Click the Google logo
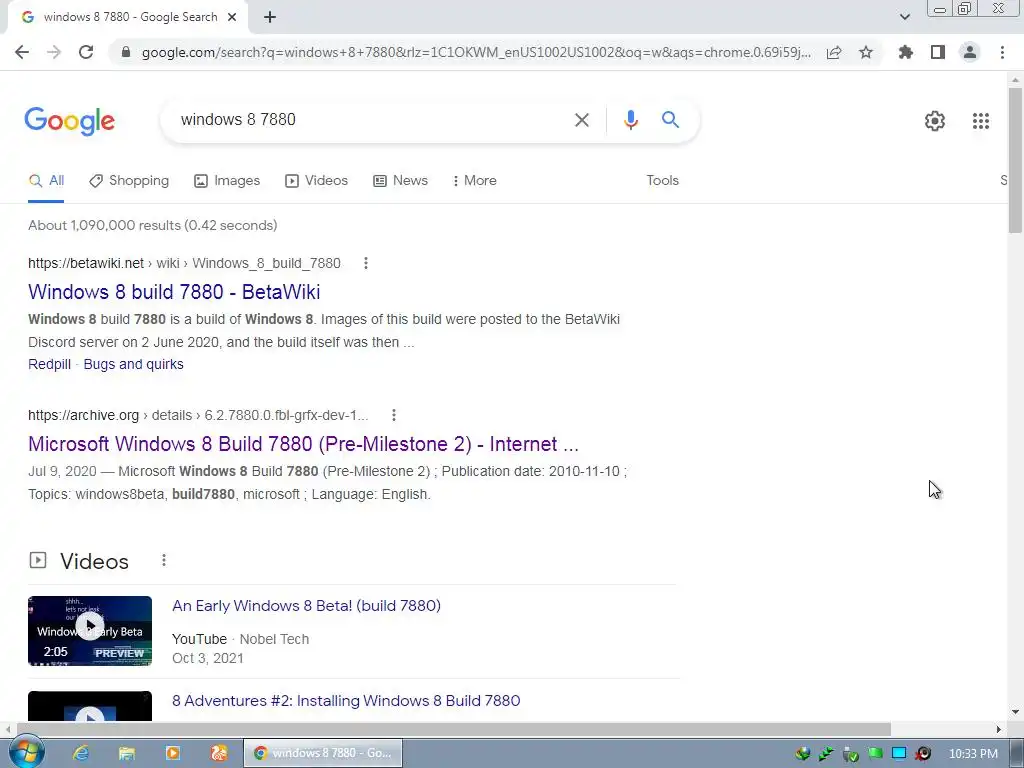The image size is (1024, 768). coord(69,121)
